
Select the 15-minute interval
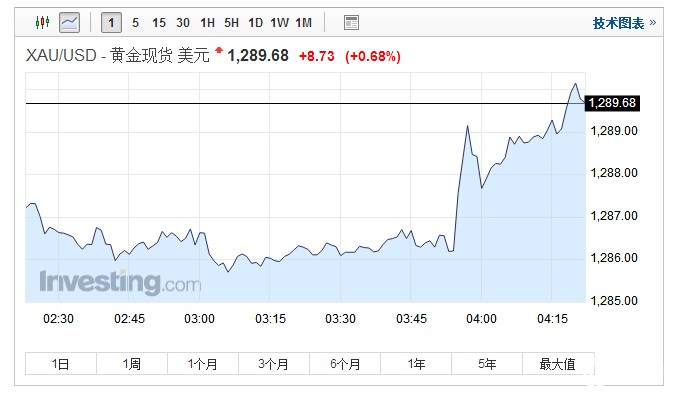click(x=159, y=22)
